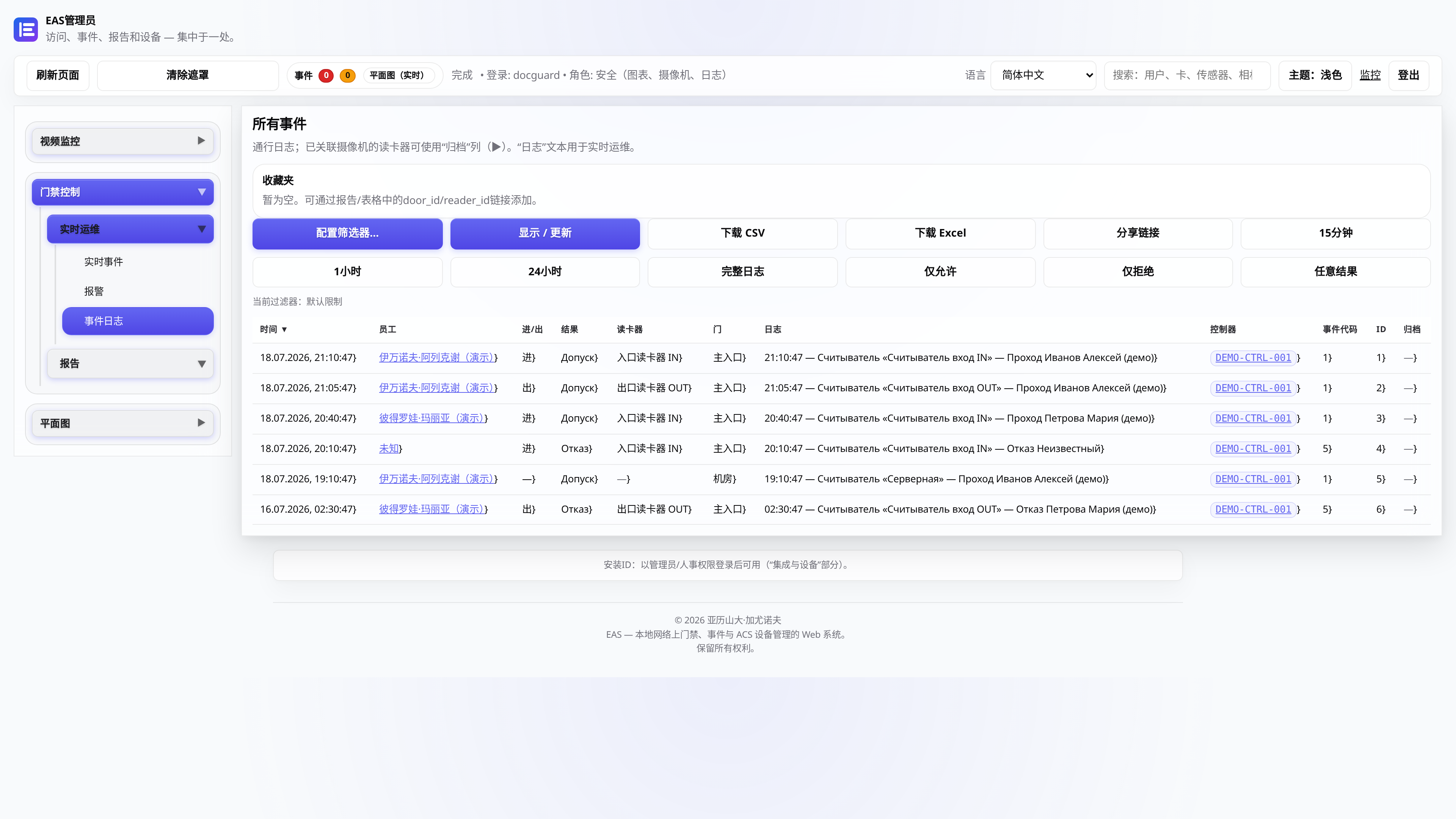Click the 安装ID notice box
The height and width of the screenshot is (819, 1456).
(x=728, y=565)
